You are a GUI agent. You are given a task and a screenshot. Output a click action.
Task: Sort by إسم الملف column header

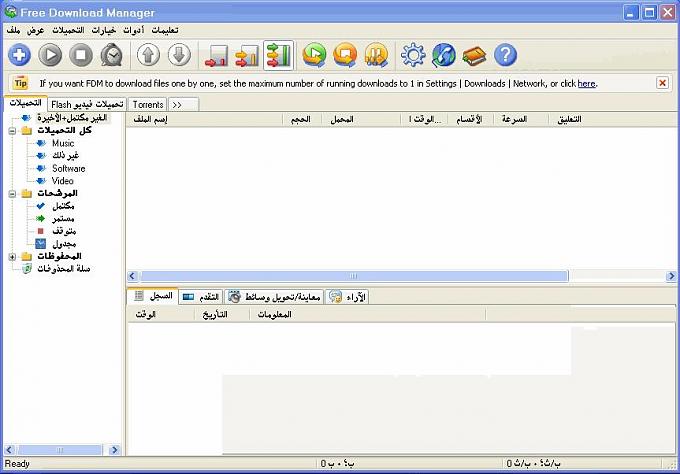pyautogui.click(x=204, y=119)
